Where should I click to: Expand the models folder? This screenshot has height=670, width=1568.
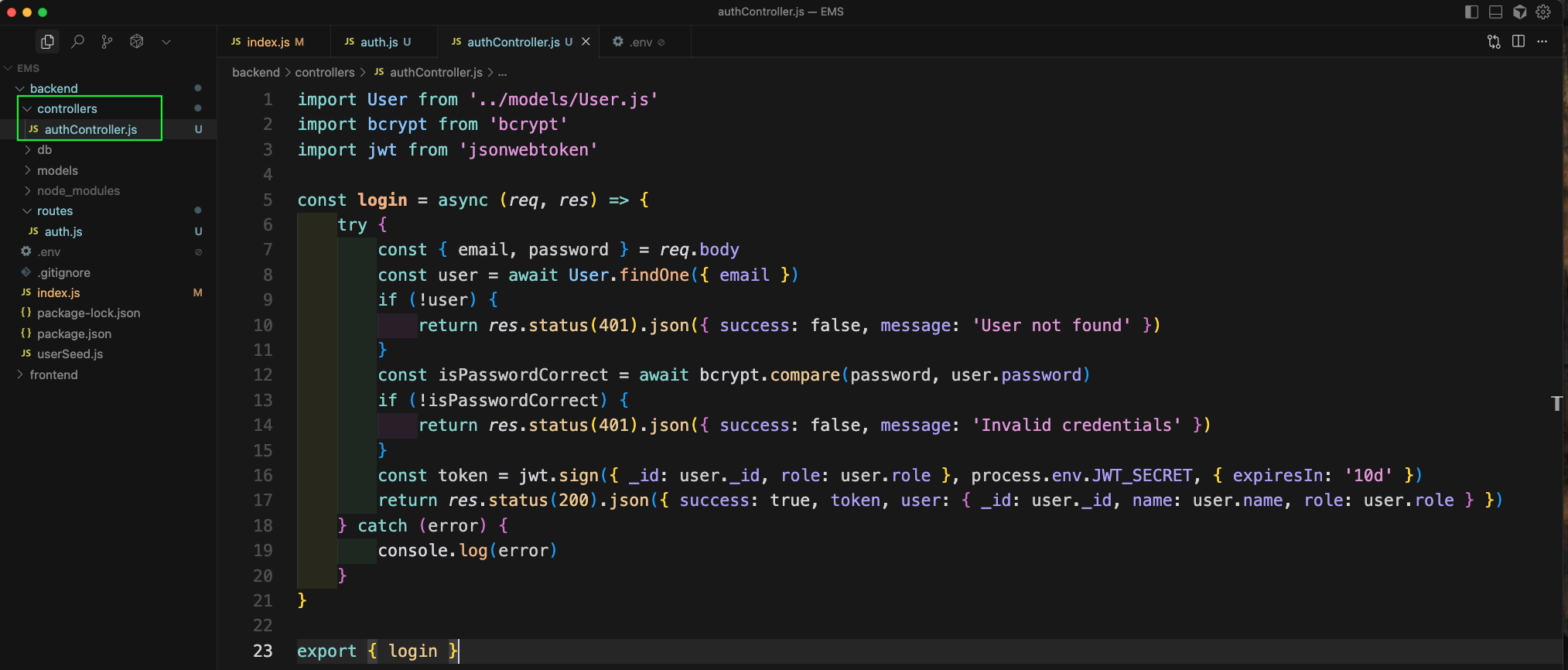tap(108, 170)
